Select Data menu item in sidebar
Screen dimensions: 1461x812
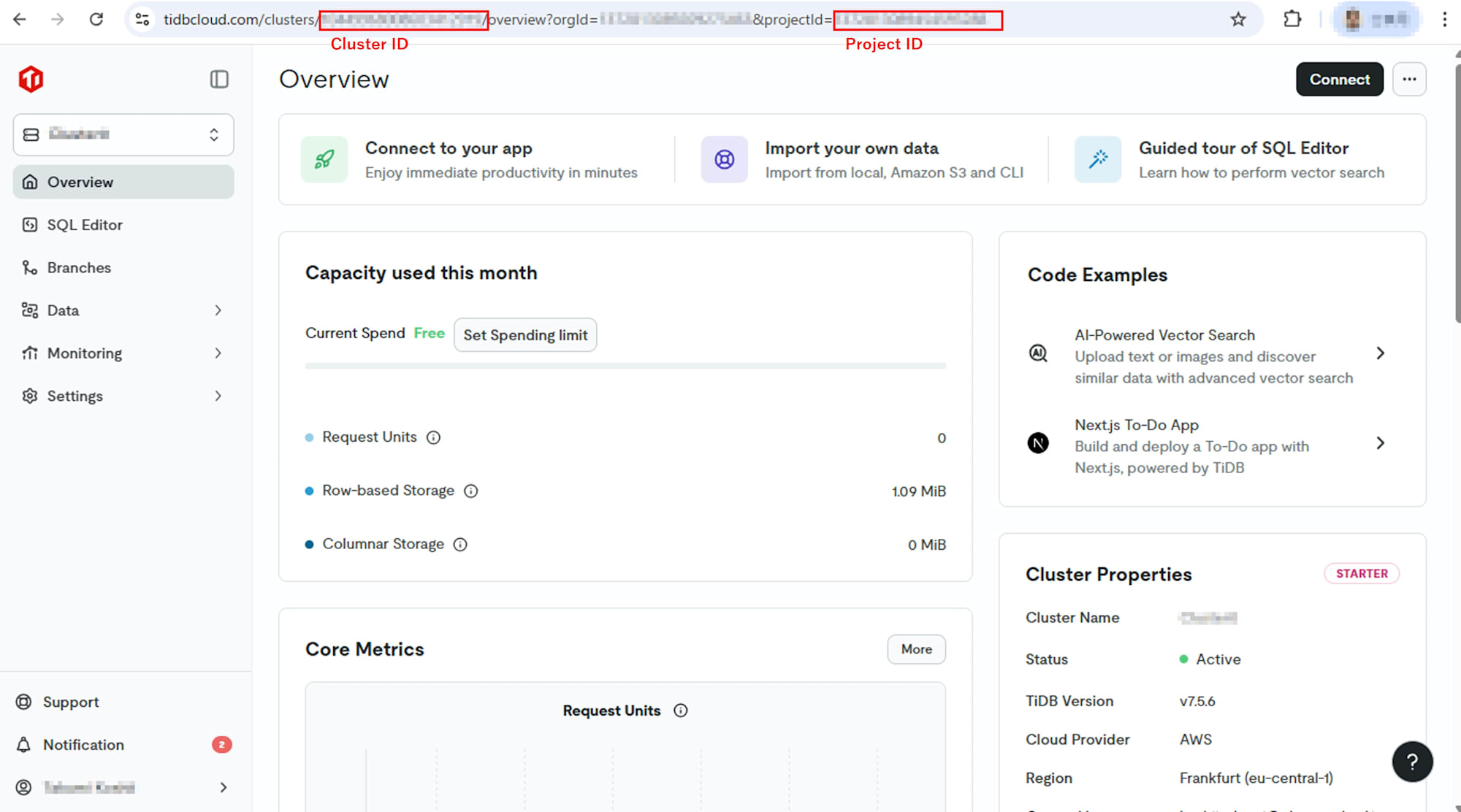coord(123,310)
